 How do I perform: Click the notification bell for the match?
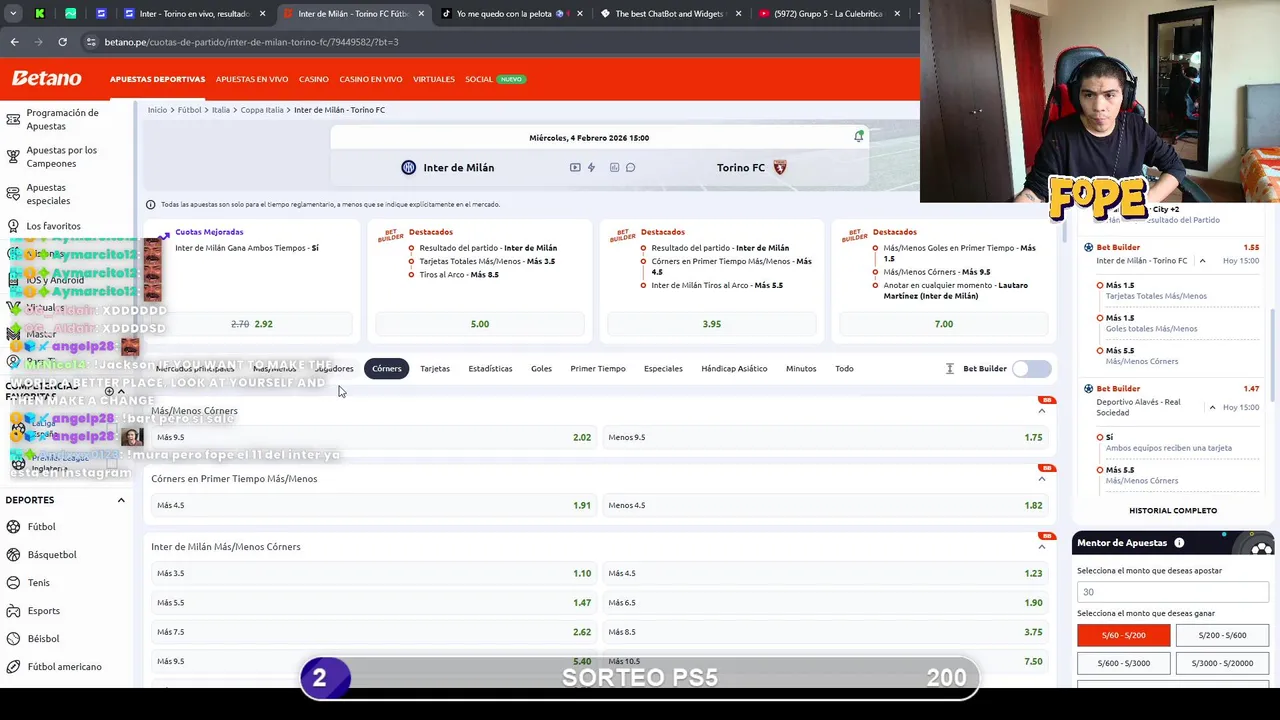point(858,137)
